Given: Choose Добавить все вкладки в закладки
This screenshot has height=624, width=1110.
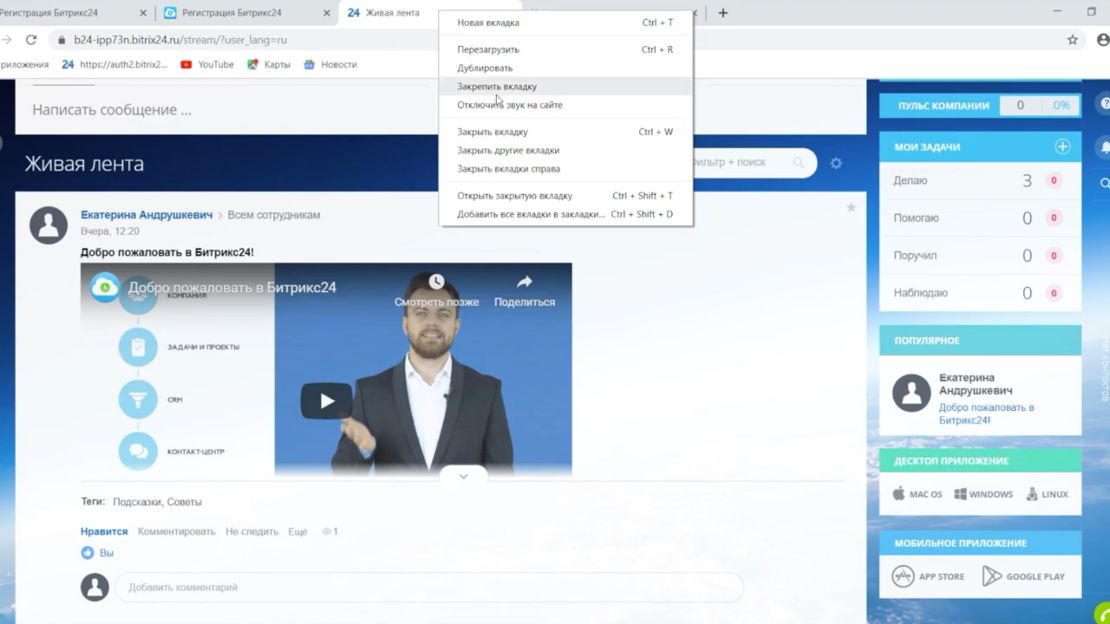Looking at the screenshot, I should click(566, 214).
